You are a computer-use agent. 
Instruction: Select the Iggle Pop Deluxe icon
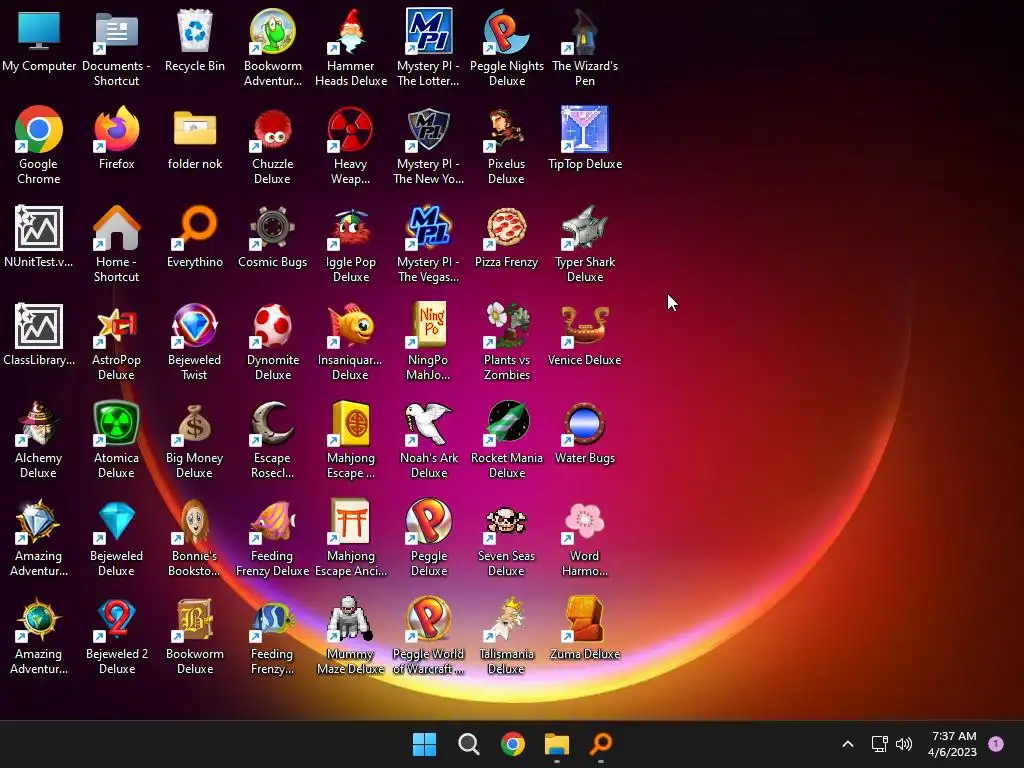coord(351,228)
